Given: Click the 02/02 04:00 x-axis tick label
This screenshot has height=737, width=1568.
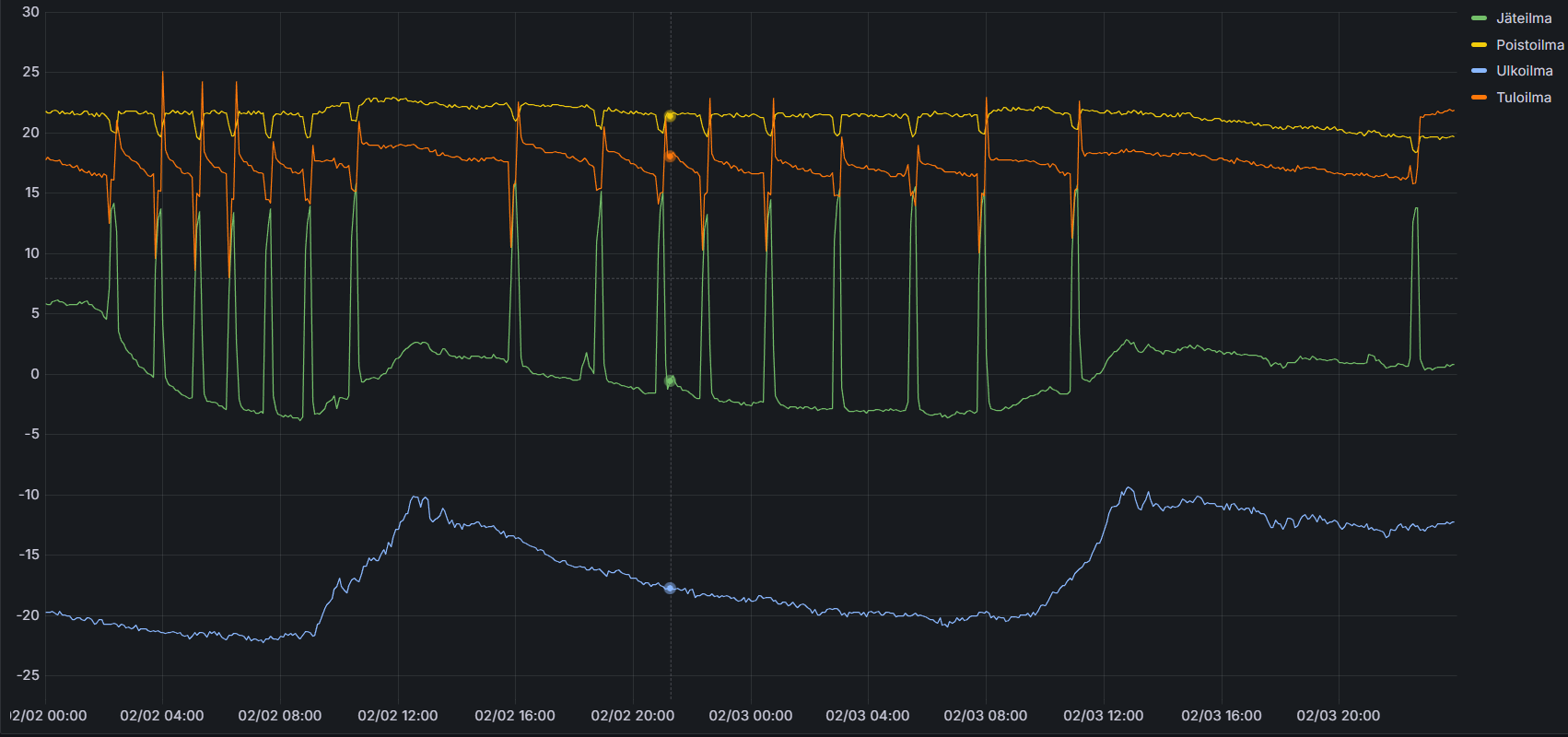Looking at the screenshot, I should [x=162, y=716].
